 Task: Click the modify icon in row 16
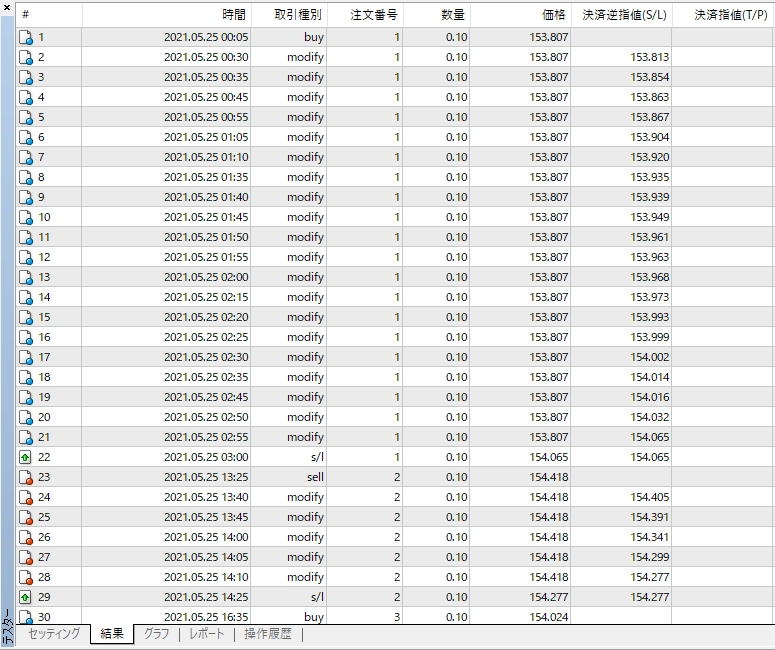(26, 338)
